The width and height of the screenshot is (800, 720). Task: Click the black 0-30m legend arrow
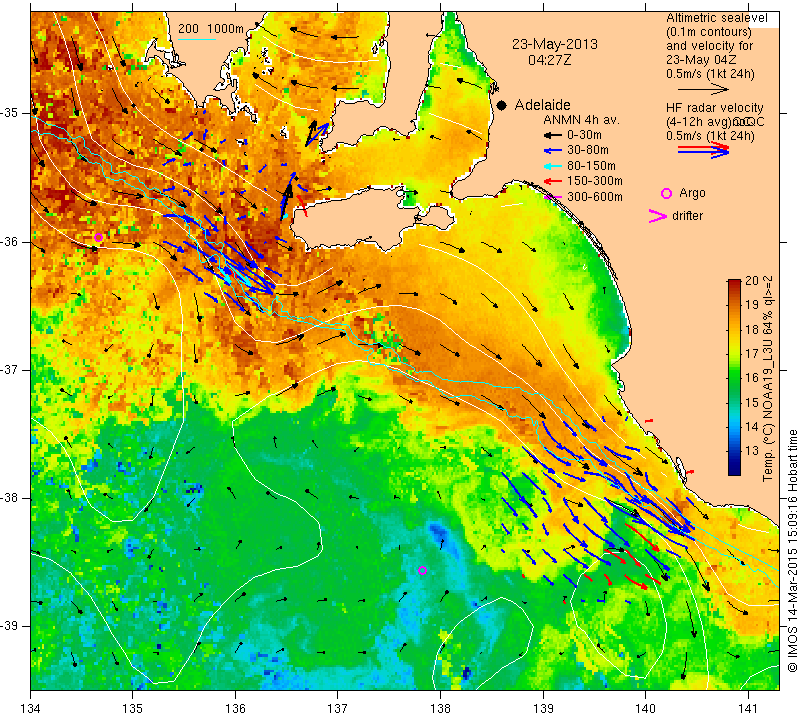[x=552, y=135]
